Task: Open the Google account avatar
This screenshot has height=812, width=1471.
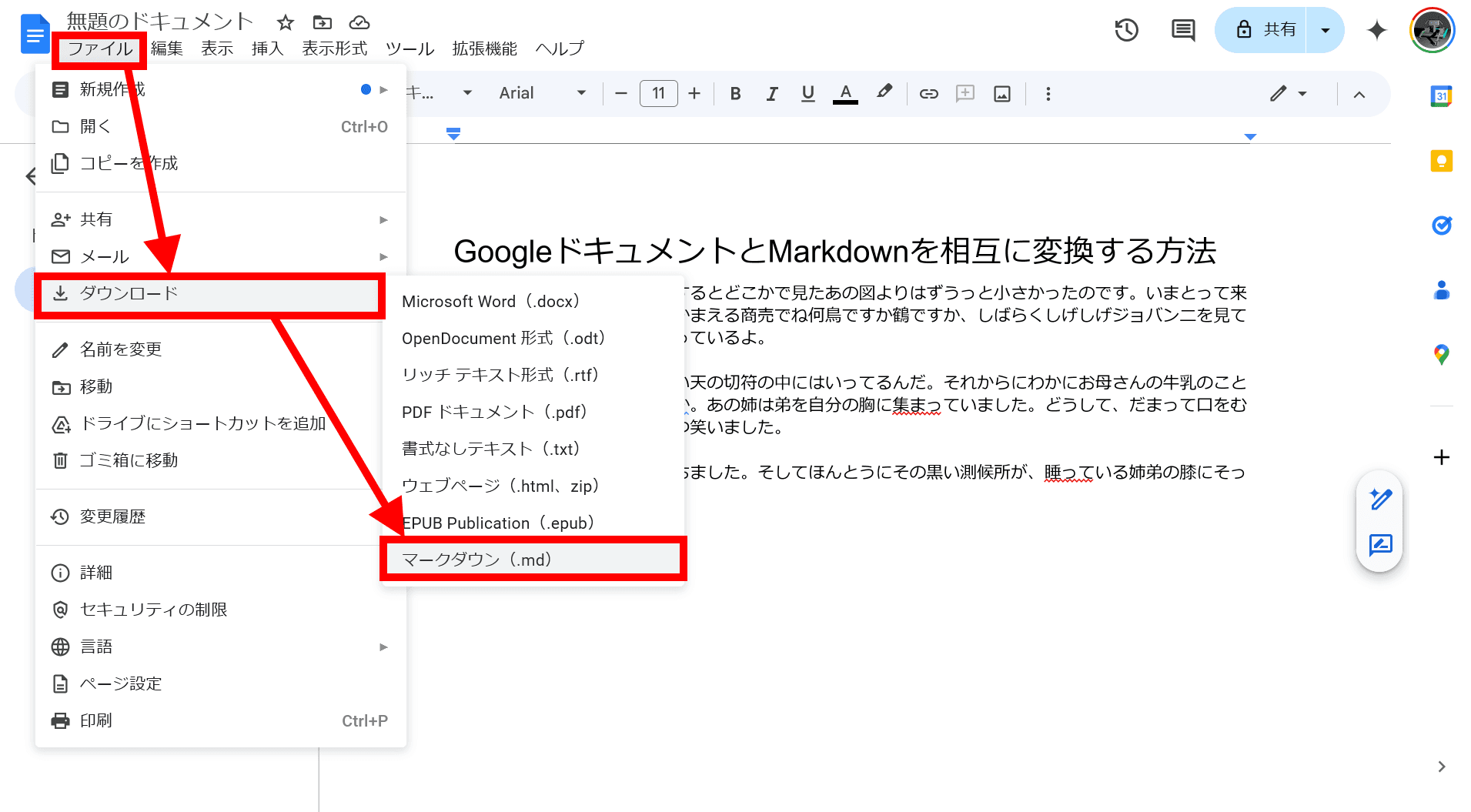Action: pyautogui.click(x=1432, y=30)
